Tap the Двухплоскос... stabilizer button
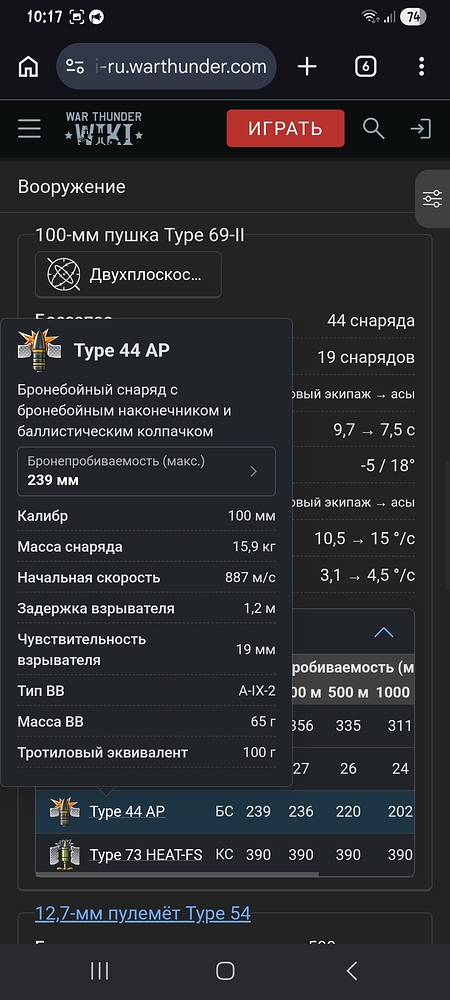The width and height of the screenshot is (450, 1000). point(128,275)
